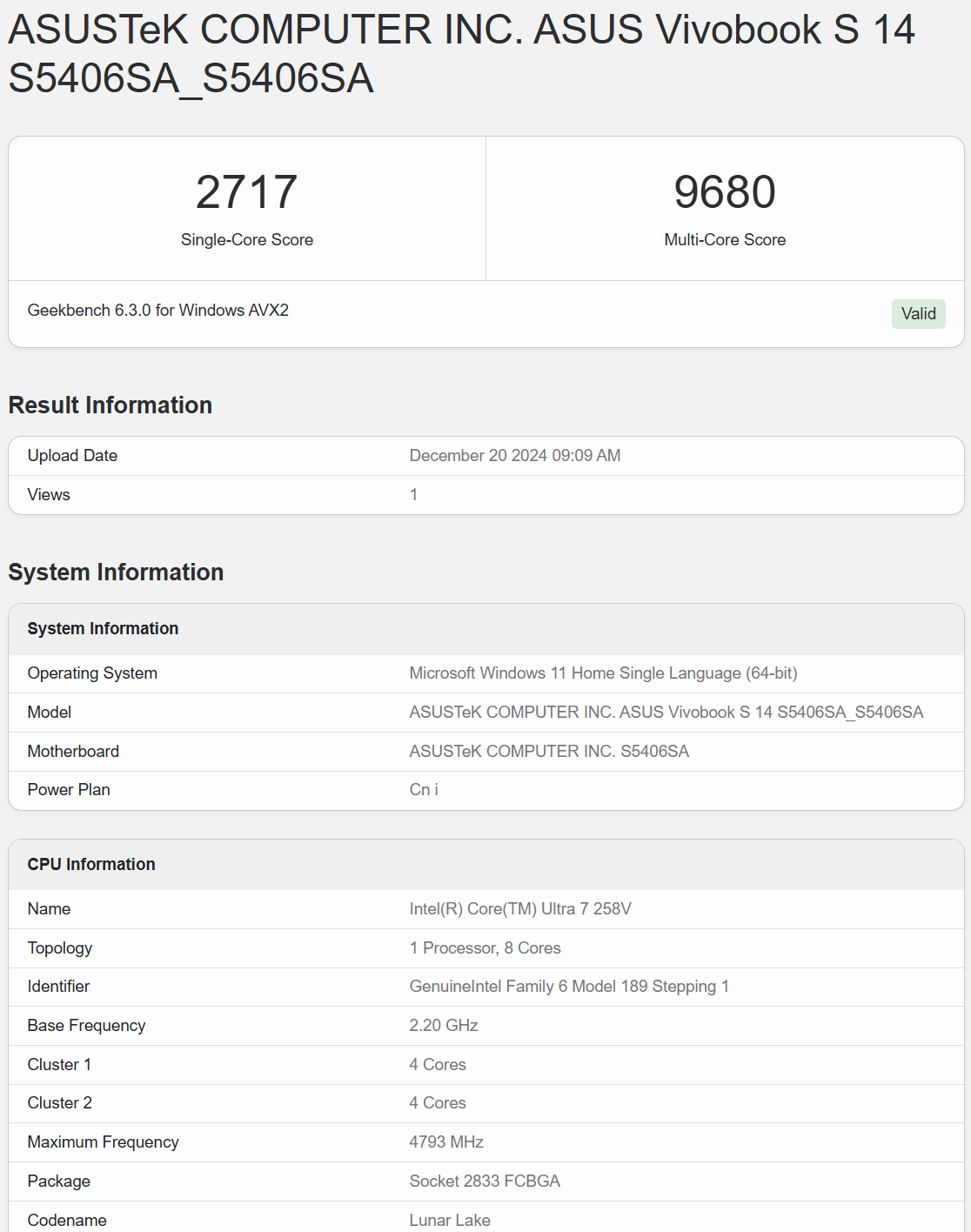This screenshot has height=1232, width=971.
Task: Select the Power Plan value Cn i
Action: point(424,790)
